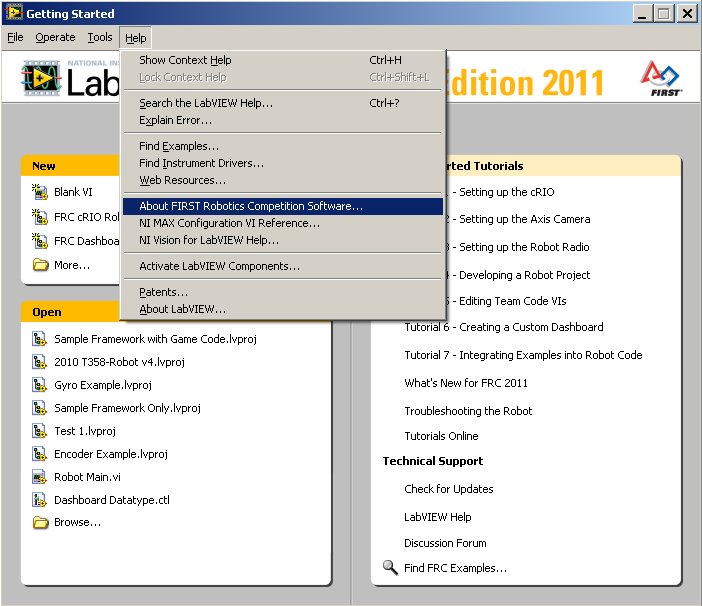Choose NI Vision for LabVIEW Help...
702x606 pixels.
283,240
